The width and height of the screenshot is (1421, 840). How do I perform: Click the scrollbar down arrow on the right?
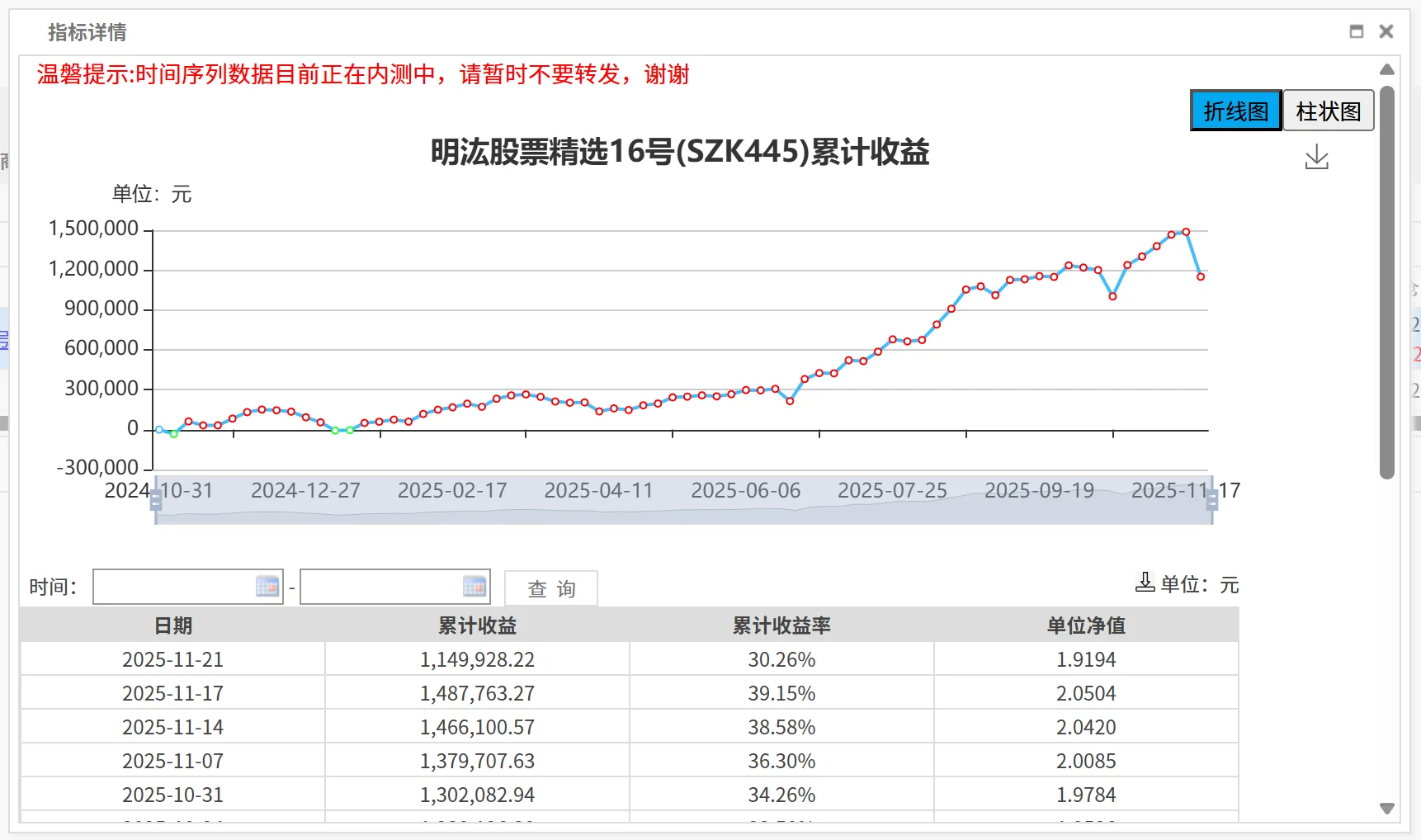click(x=1387, y=809)
